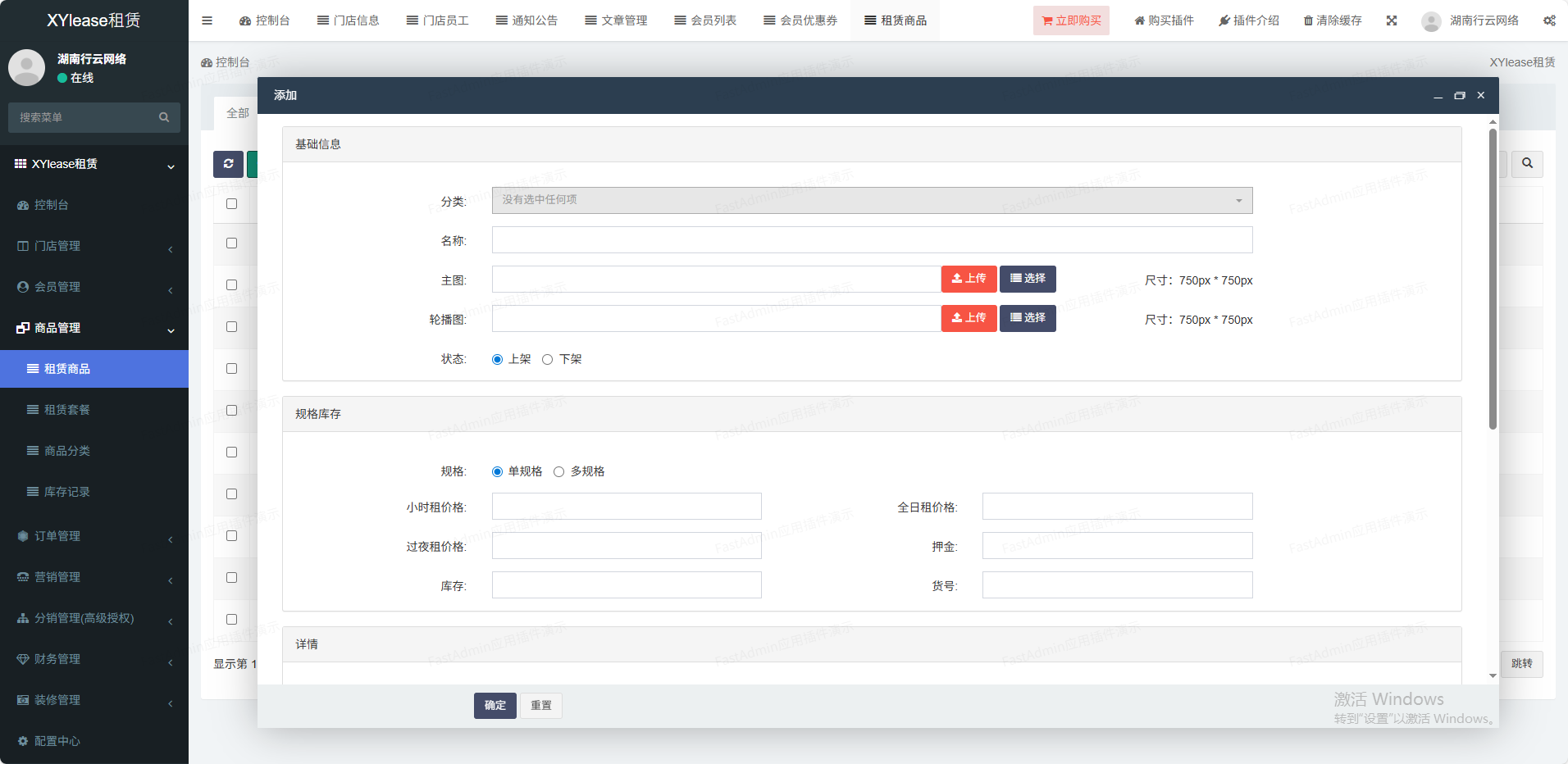Switch to the 会员优惠券 top tab
The image size is (1568, 764).
[800, 20]
